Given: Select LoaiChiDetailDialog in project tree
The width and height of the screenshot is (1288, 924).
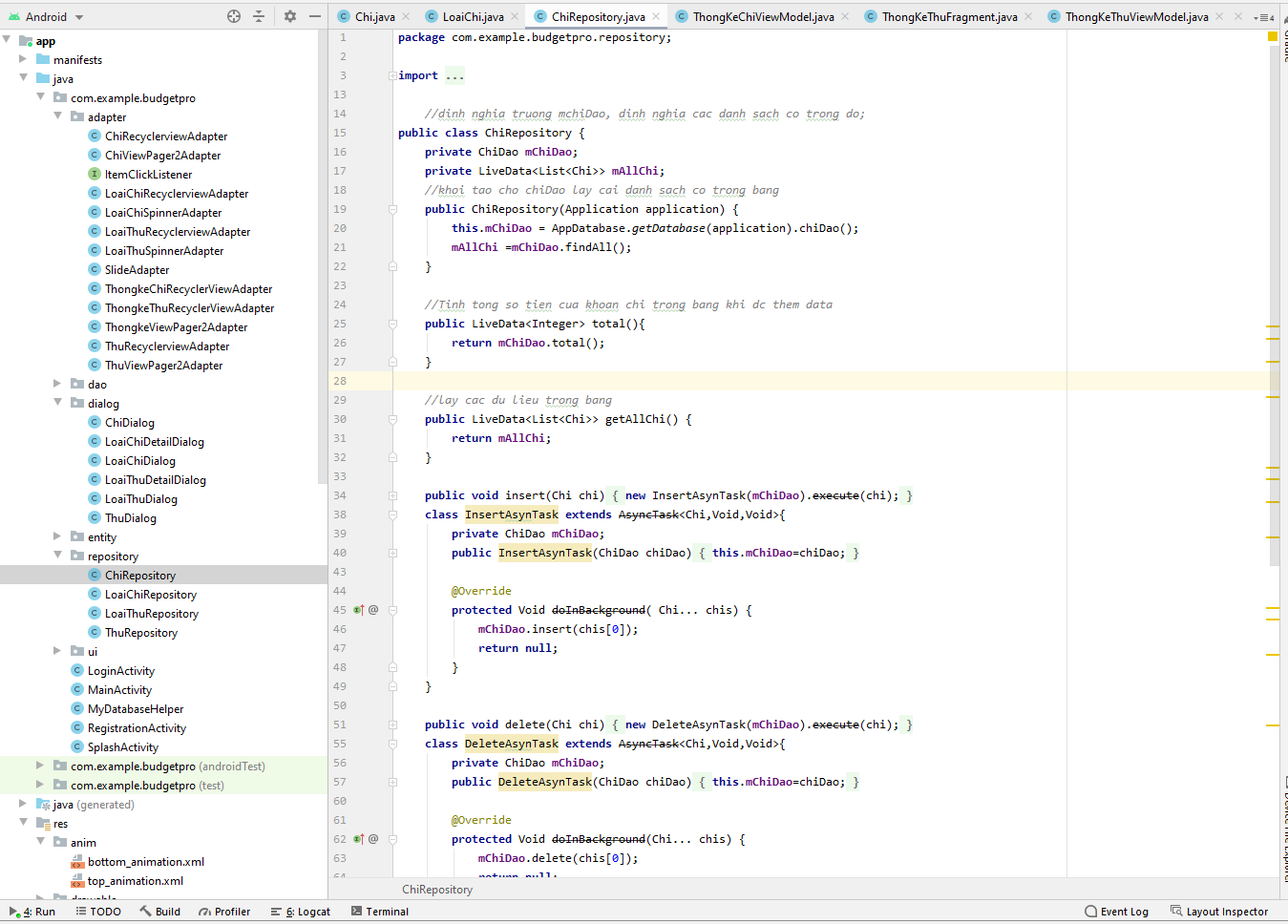Looking at the screenshot, I should 154,442.
